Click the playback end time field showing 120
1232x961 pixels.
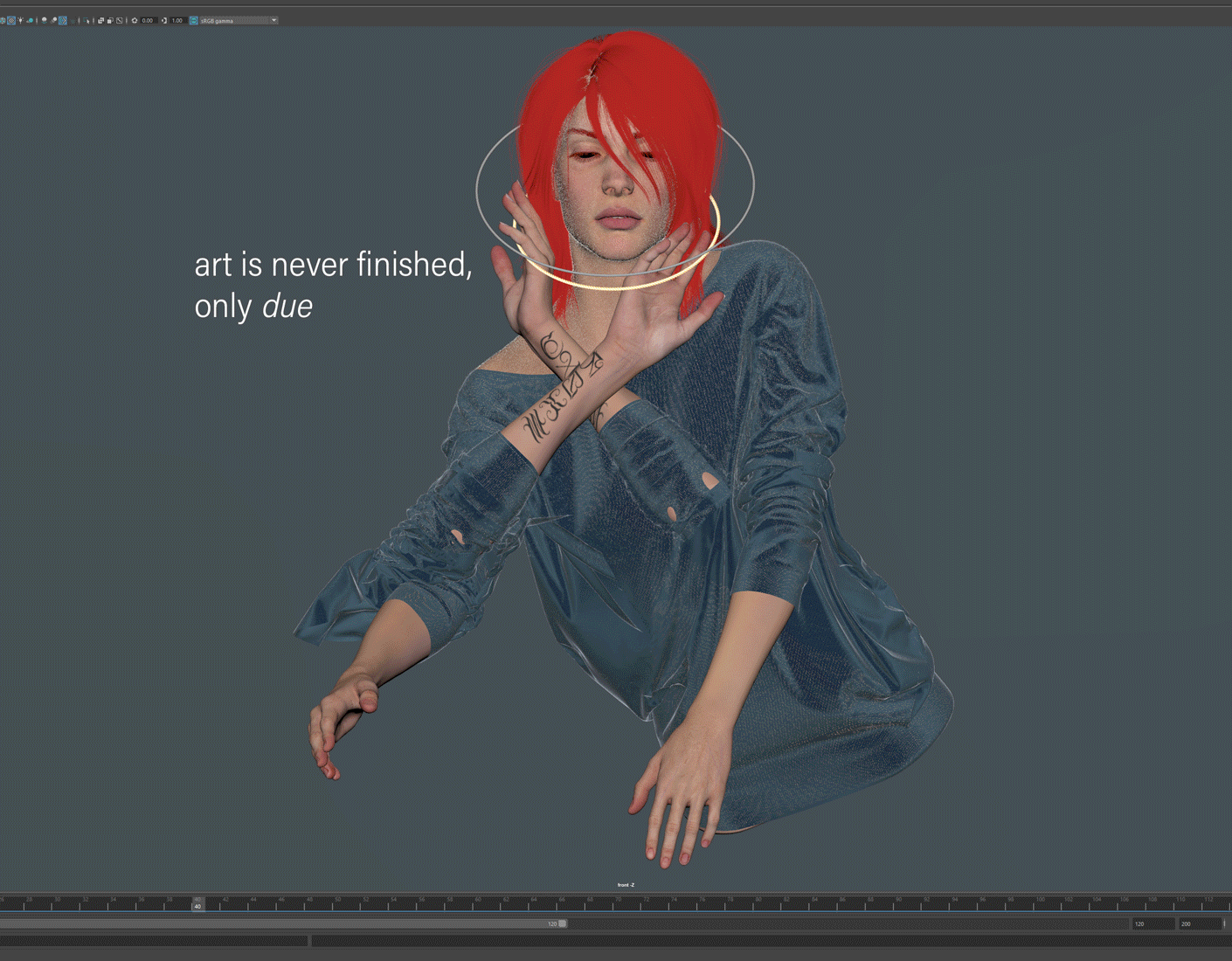(1152, 923)
